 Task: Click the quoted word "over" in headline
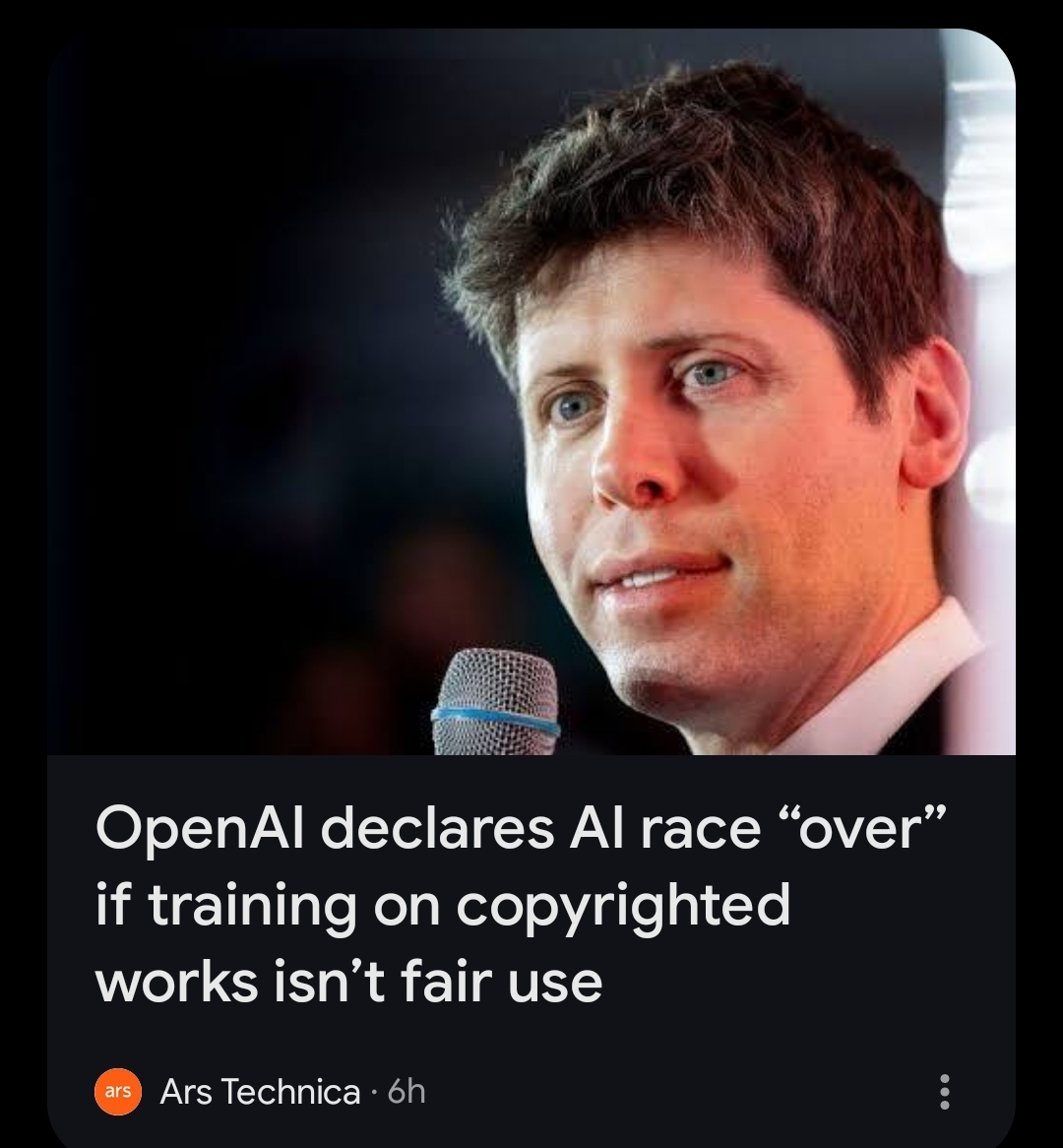857,828
